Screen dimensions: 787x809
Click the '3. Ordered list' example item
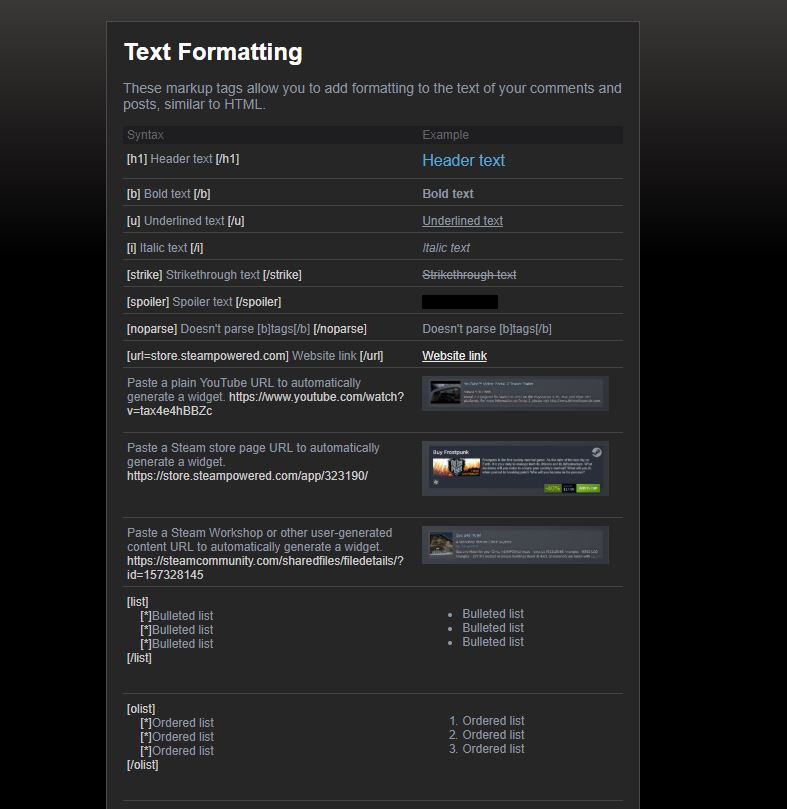pos(487,749)
